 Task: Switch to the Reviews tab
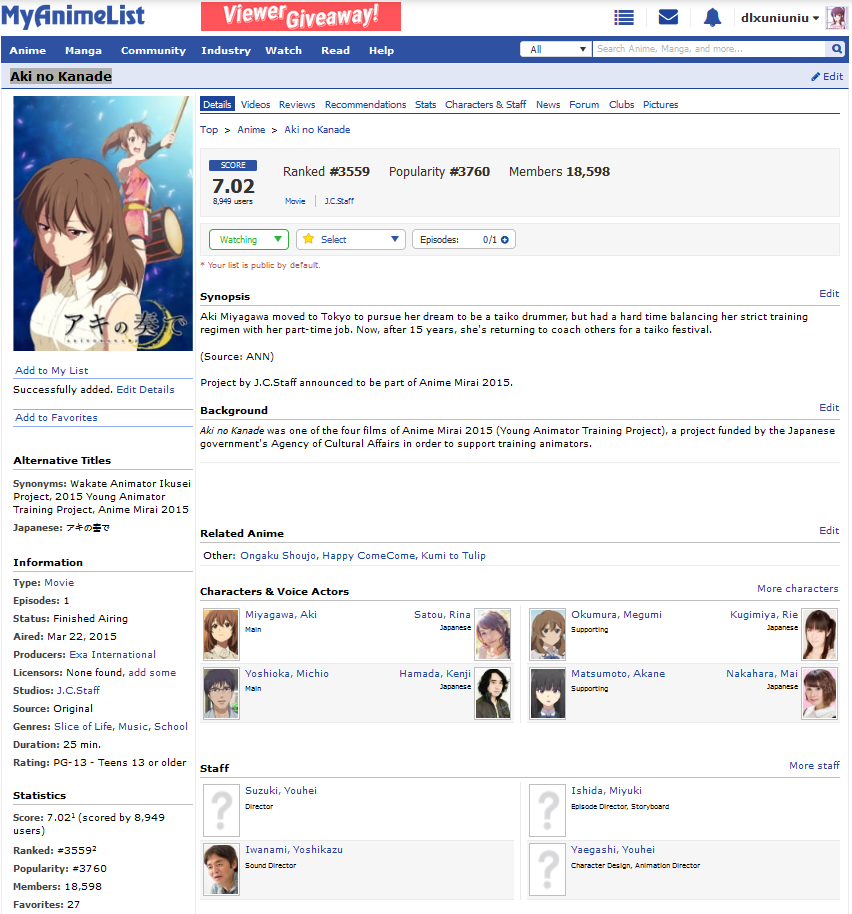pos(297,105)
